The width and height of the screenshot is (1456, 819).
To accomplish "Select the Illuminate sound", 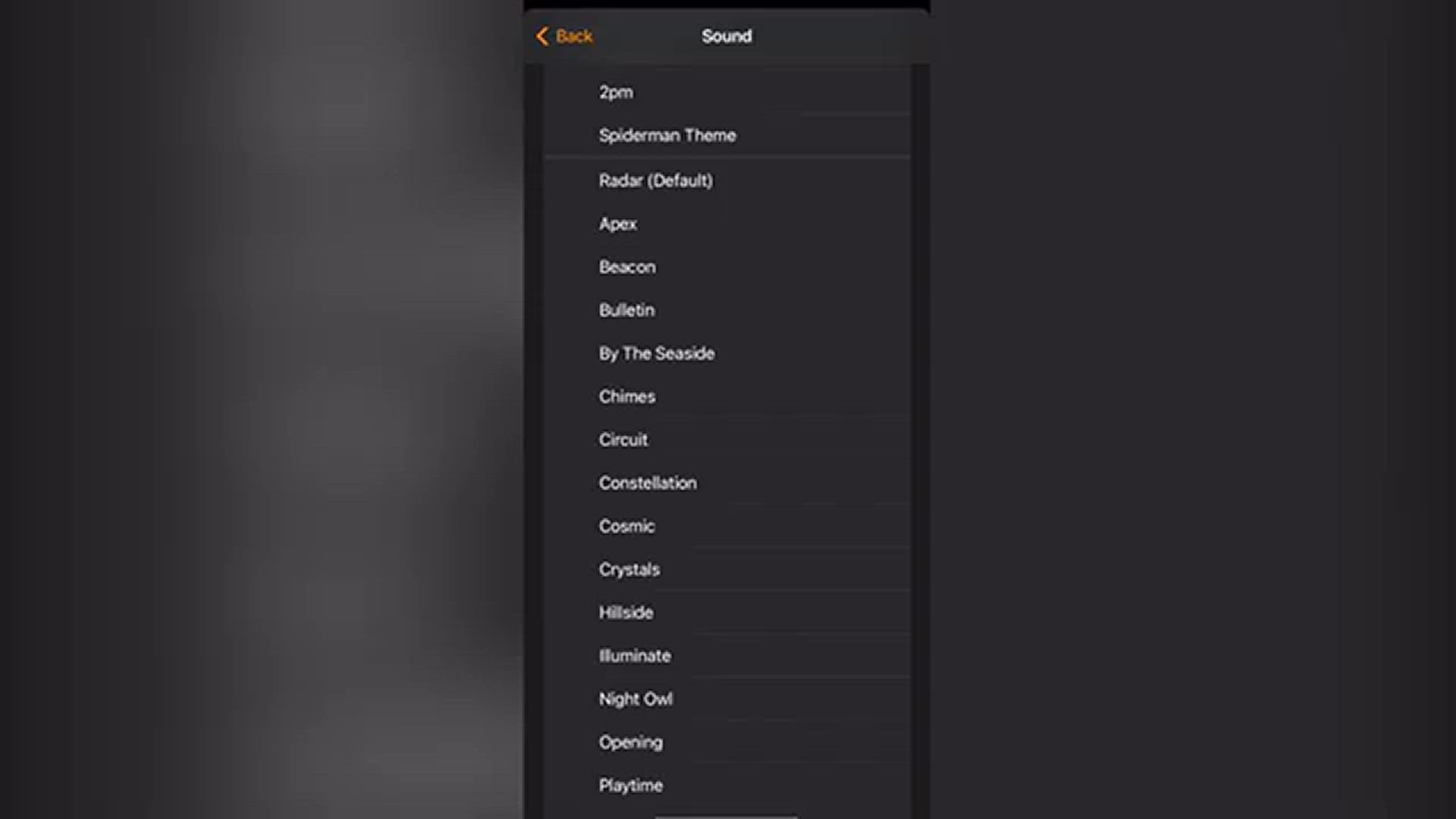I will [726, 656].
